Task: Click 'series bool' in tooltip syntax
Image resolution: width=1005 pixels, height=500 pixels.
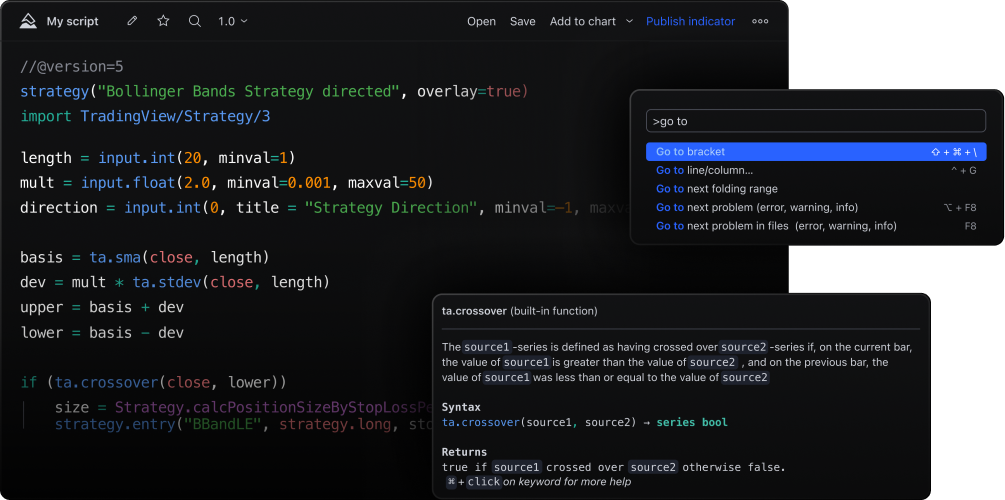Action: [x=692, y=422]
